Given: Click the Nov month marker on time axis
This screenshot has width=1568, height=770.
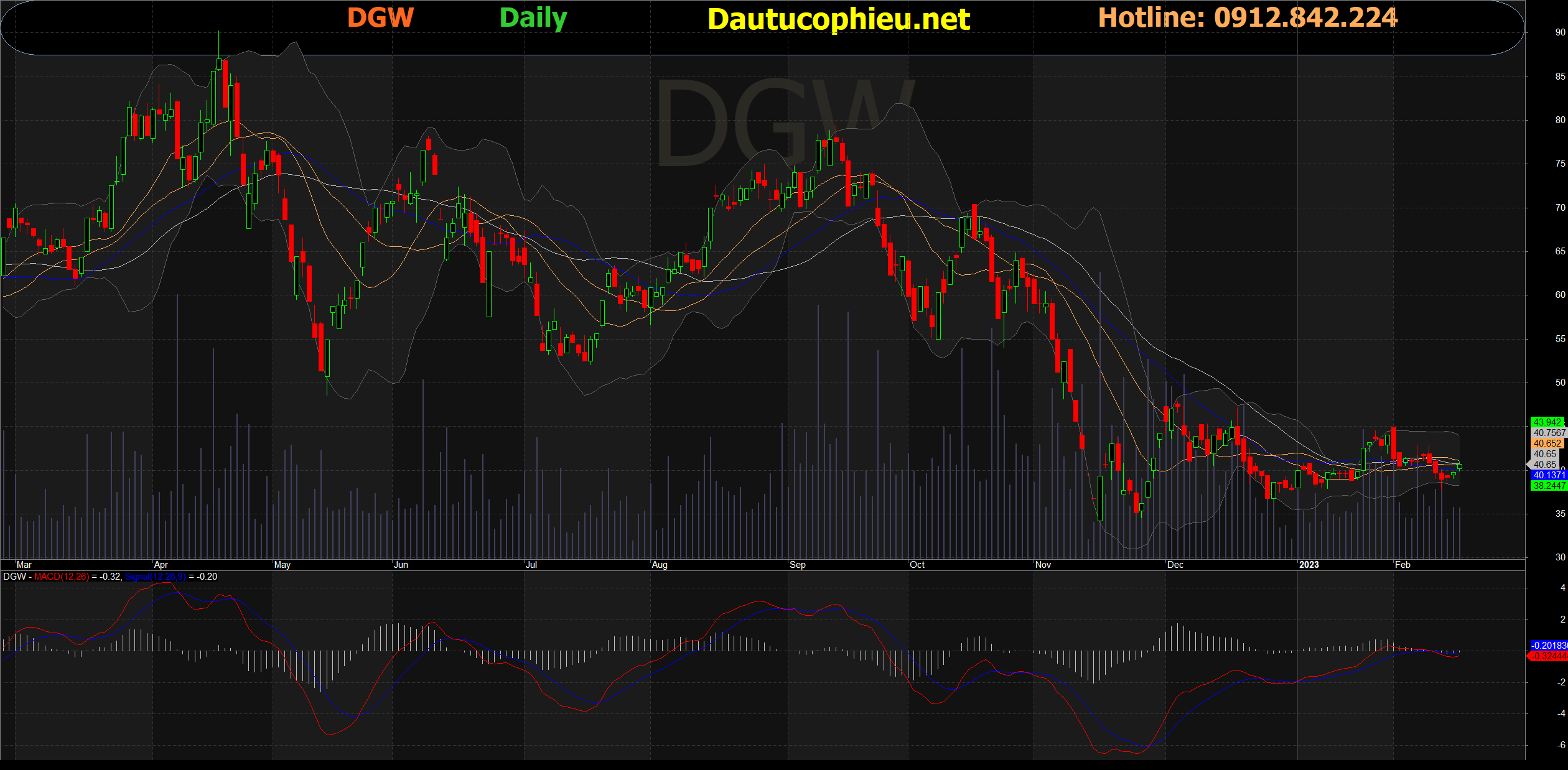Looking at the screenshot, I should click(1043, 565).
